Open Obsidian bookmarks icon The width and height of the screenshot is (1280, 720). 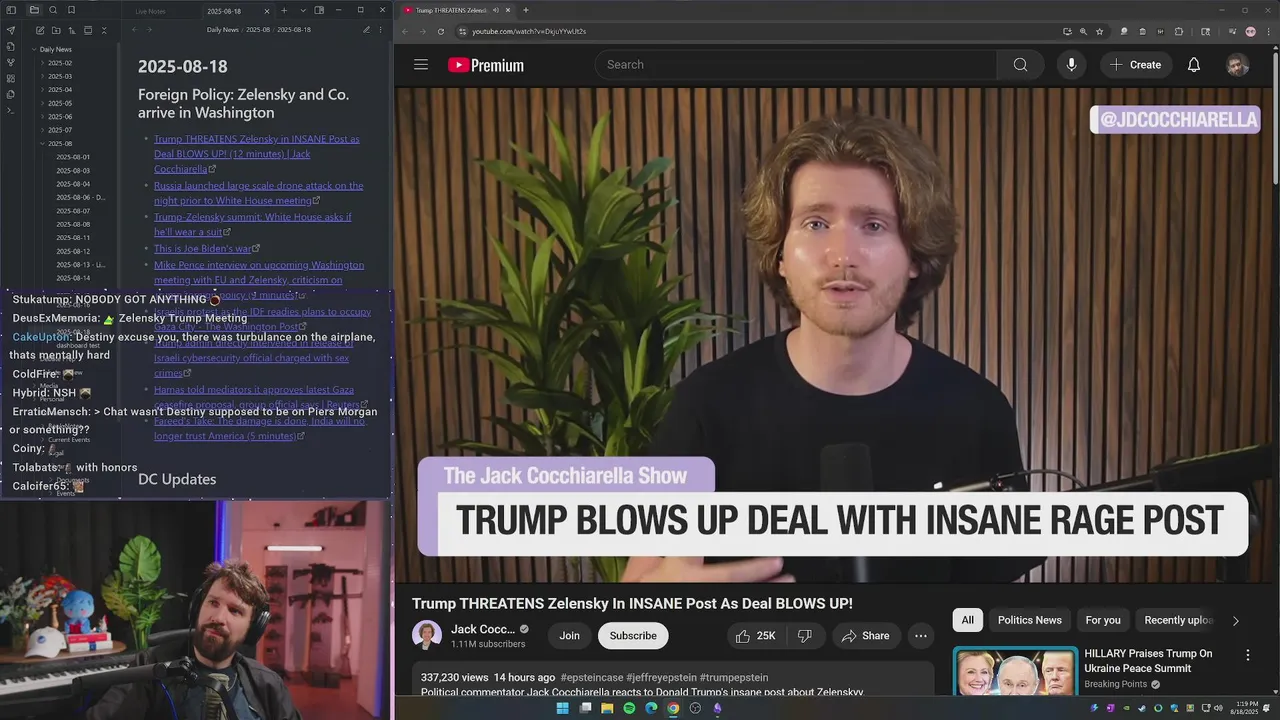click(x=71, y=10)
